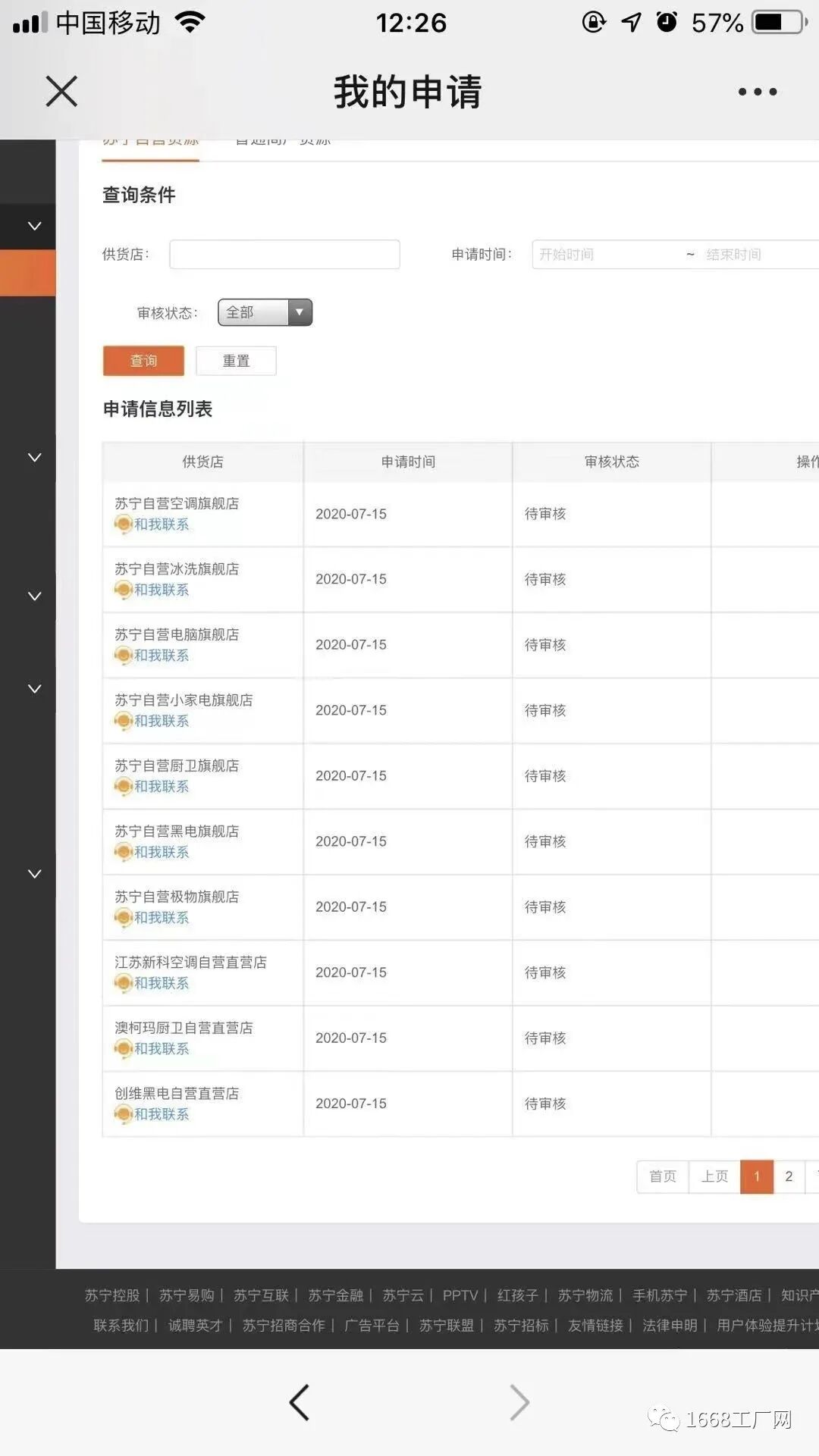819x1456 pixels.
Task: Click contact icon under 江苏新科空调自营直营店
Action: click(x=123, y=984)
